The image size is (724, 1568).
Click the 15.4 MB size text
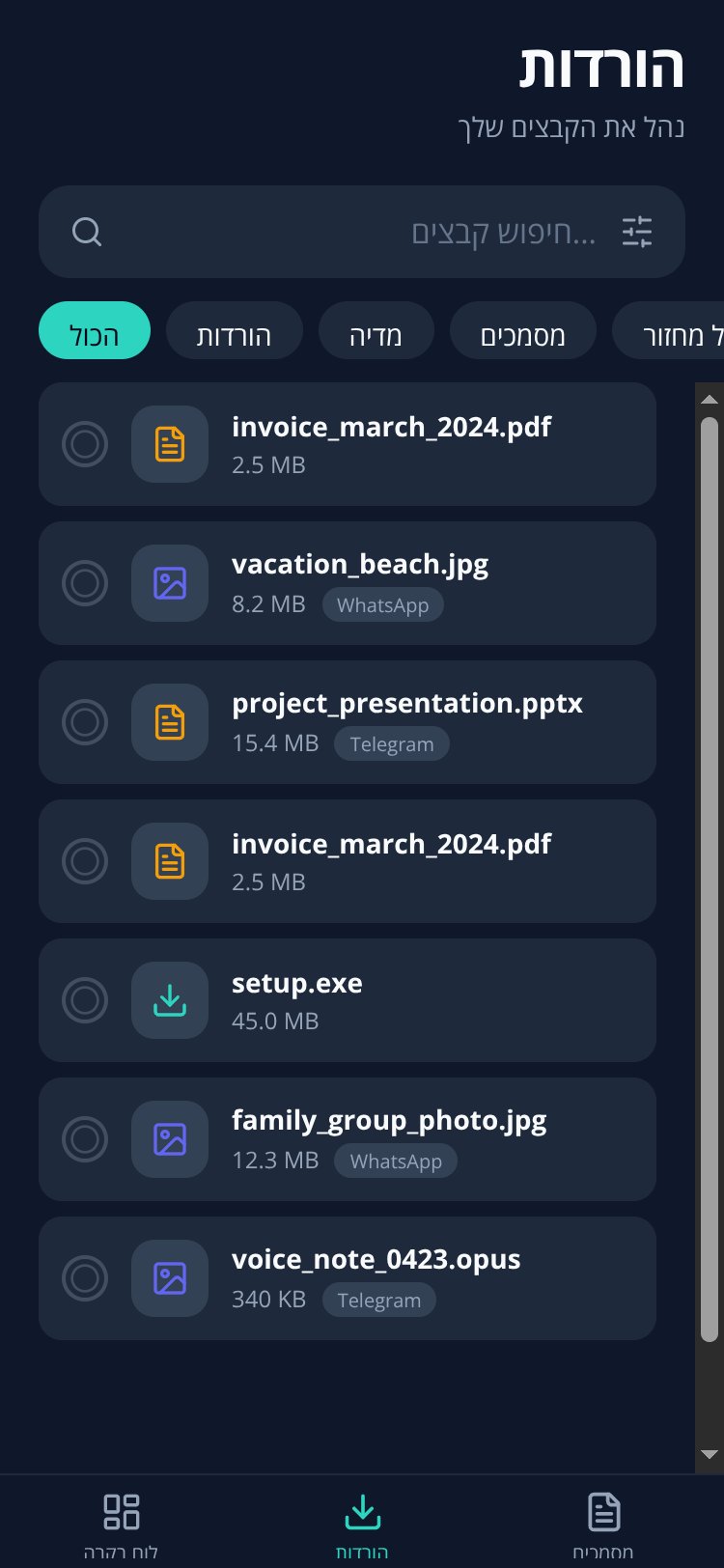pyautogui.click(x=275, y=742)
